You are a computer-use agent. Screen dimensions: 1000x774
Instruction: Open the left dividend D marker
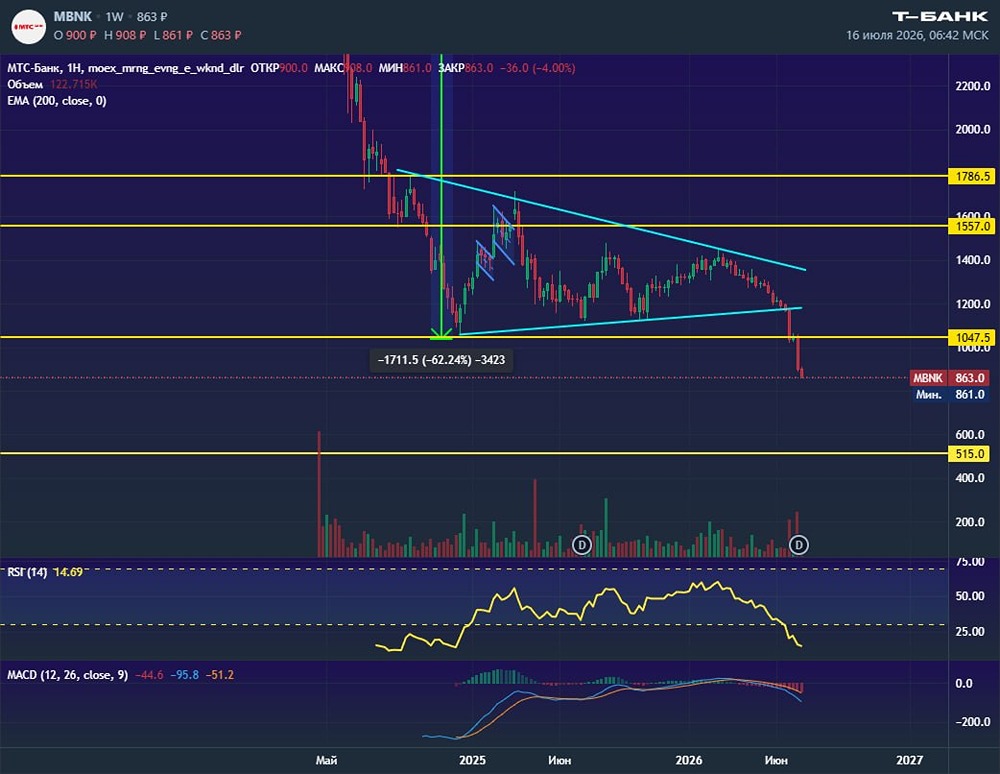click(582, 544)
